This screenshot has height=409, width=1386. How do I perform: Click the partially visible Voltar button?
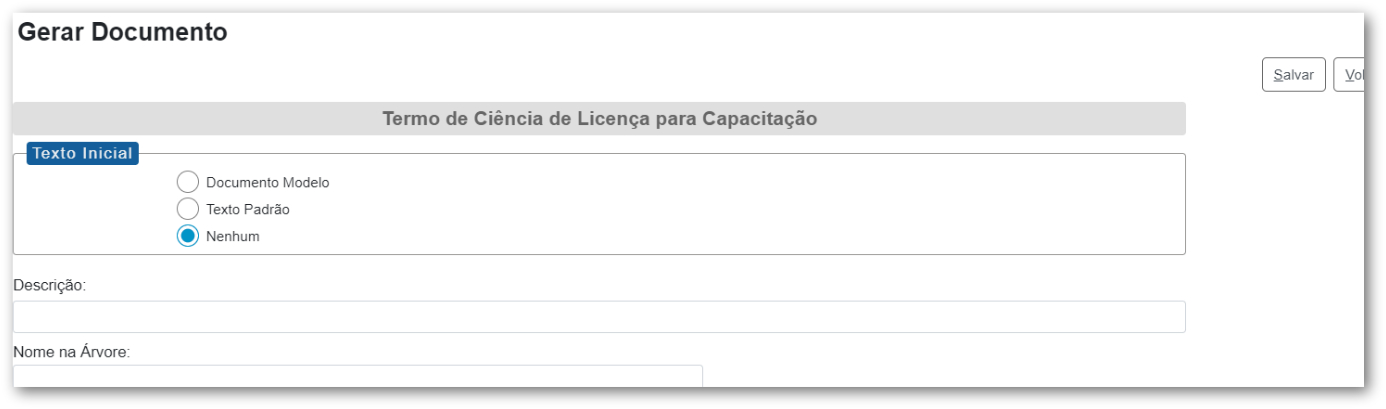[x=1350, y=75]
